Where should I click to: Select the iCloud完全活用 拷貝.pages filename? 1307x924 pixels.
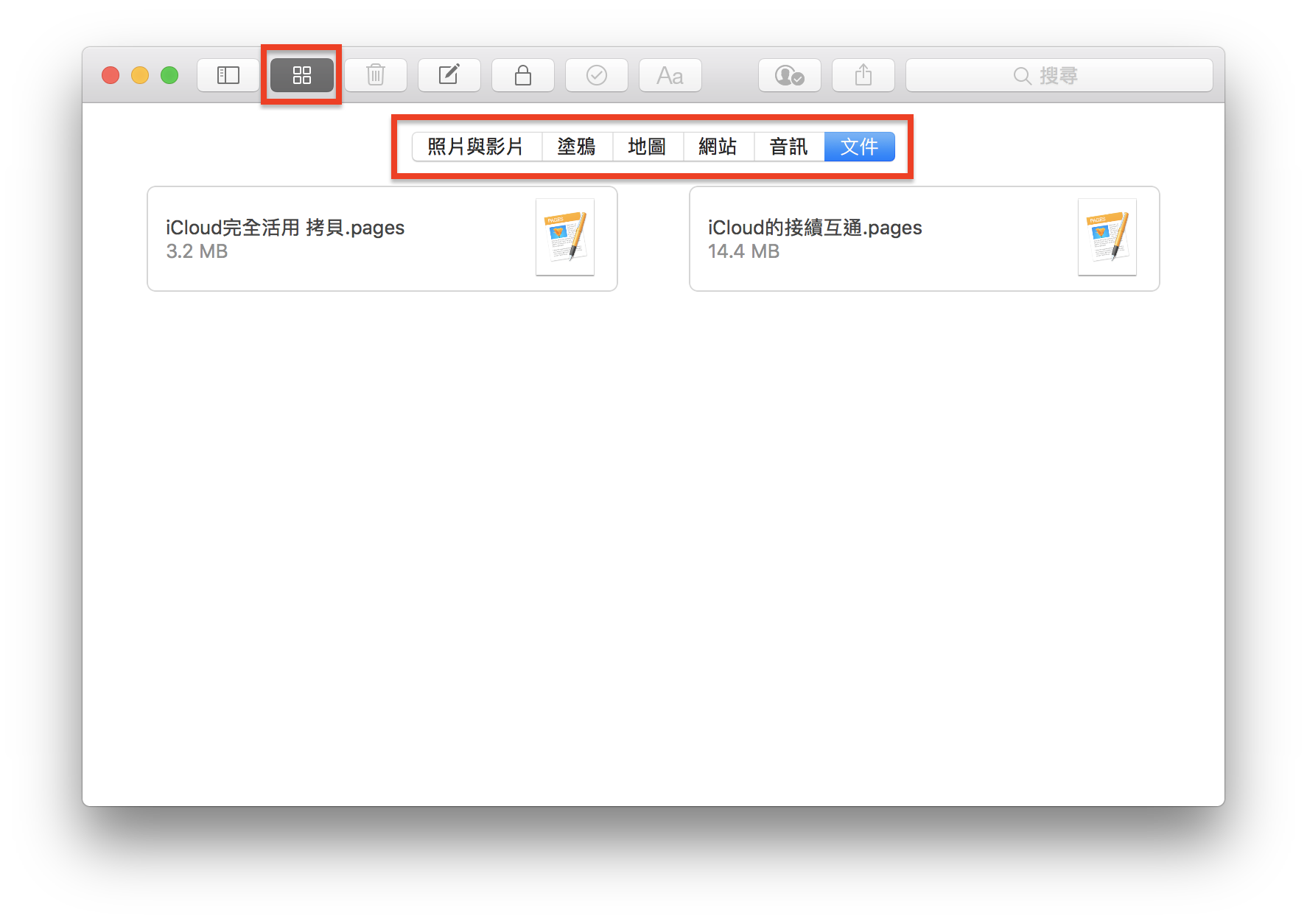click(285, 228)
